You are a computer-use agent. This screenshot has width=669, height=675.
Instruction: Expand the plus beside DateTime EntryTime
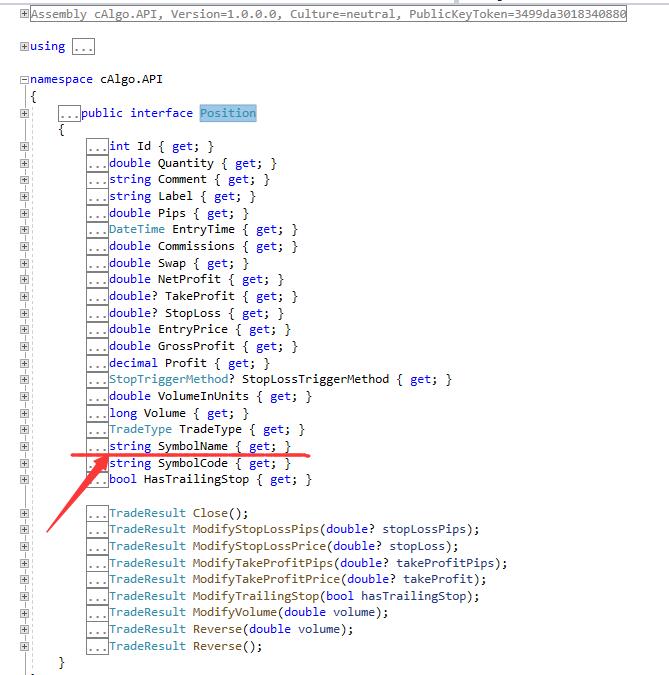pos(25,229)
